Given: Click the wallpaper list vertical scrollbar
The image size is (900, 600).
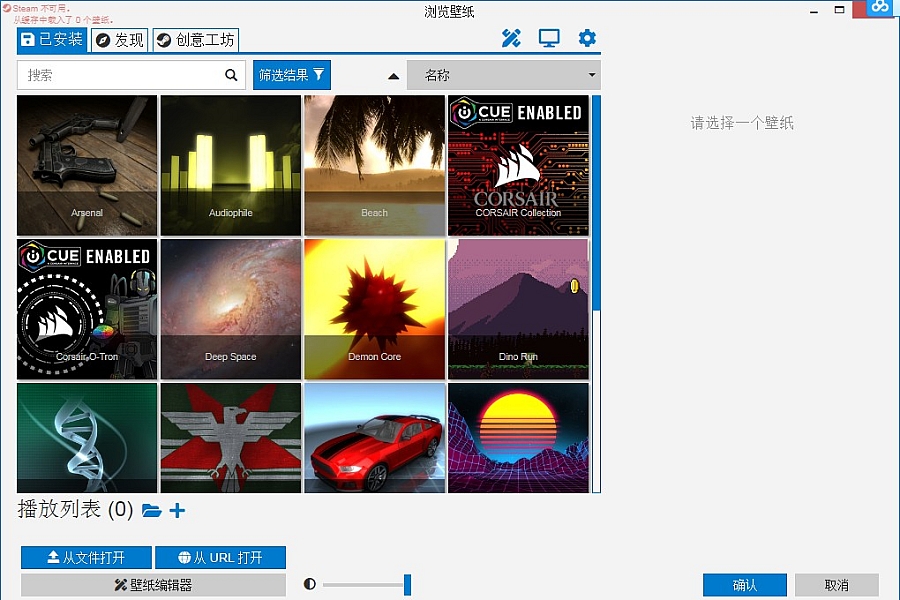Looking at the screenshot, I should [x=596, y=294].
